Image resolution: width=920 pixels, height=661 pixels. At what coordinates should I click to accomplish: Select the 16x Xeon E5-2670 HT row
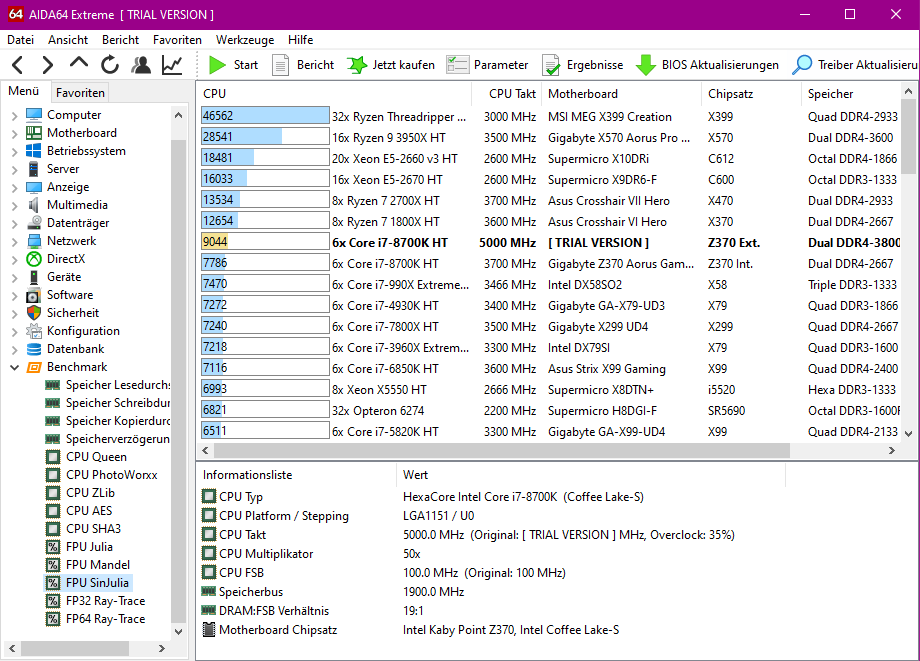coord(550,179)
